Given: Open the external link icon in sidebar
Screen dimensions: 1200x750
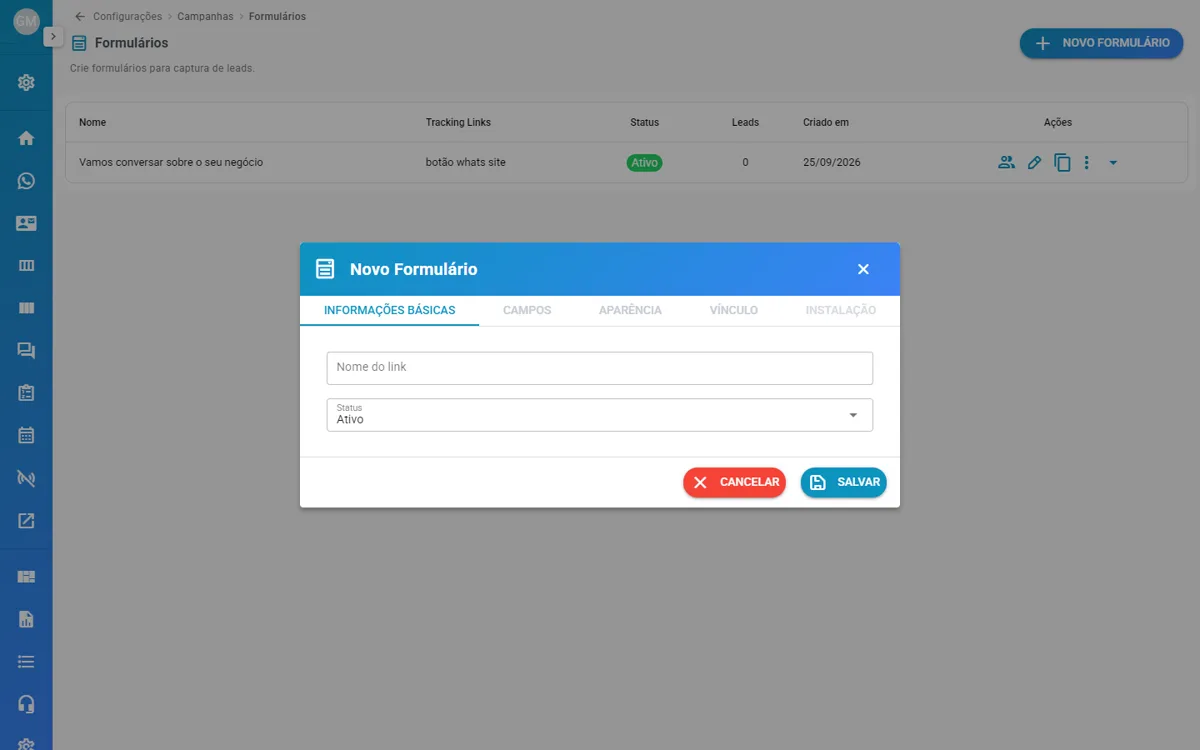Looking at the screenshot, I should pos(26,520).
